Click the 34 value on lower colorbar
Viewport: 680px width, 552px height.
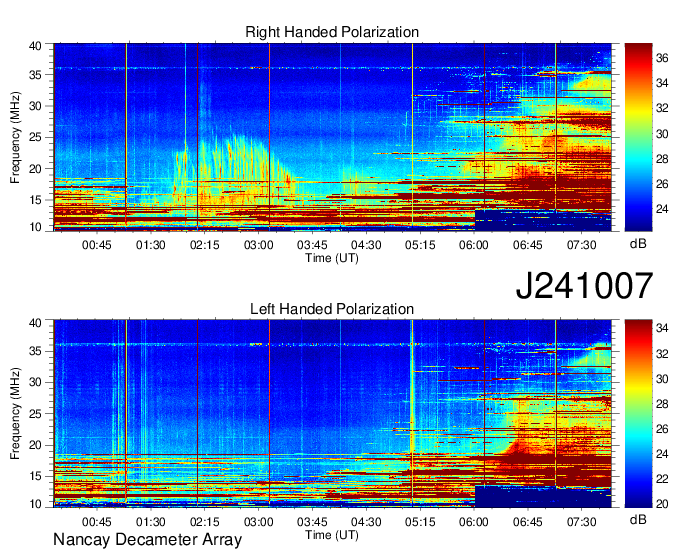pyautogui.click(x=662, y=328)
